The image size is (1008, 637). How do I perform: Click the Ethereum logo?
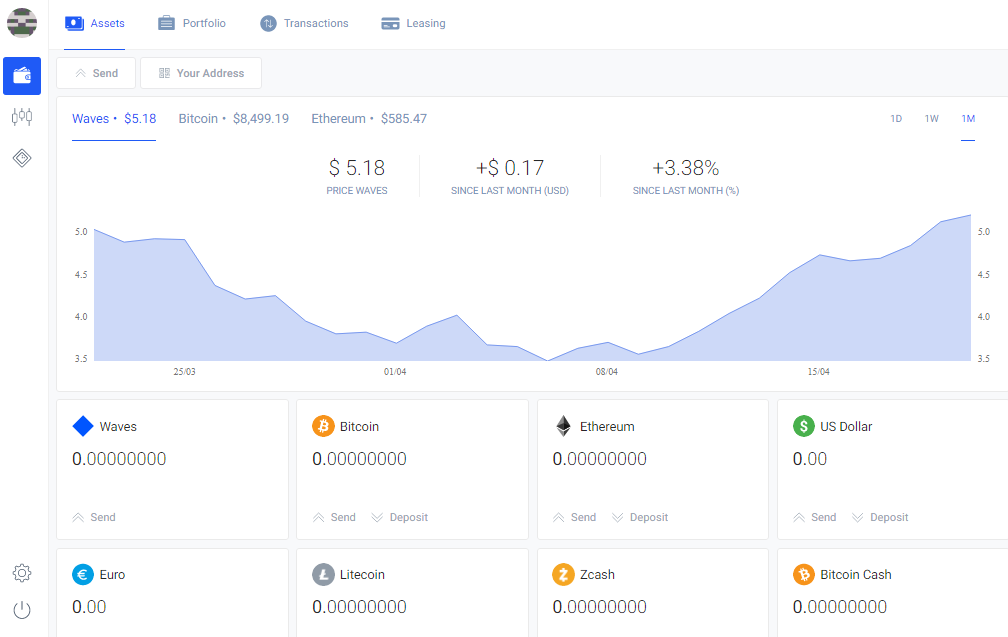[563, 426]
